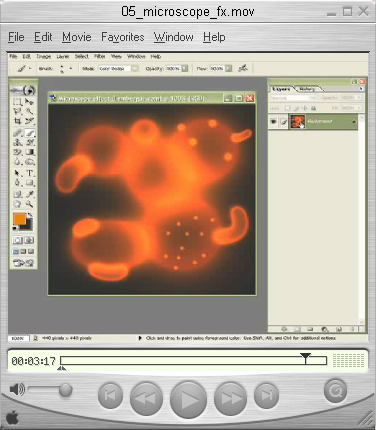Open the Flow slider arrow in options bar
The height and width of the screenshot is (430, 376).
(x=229, y=69)
